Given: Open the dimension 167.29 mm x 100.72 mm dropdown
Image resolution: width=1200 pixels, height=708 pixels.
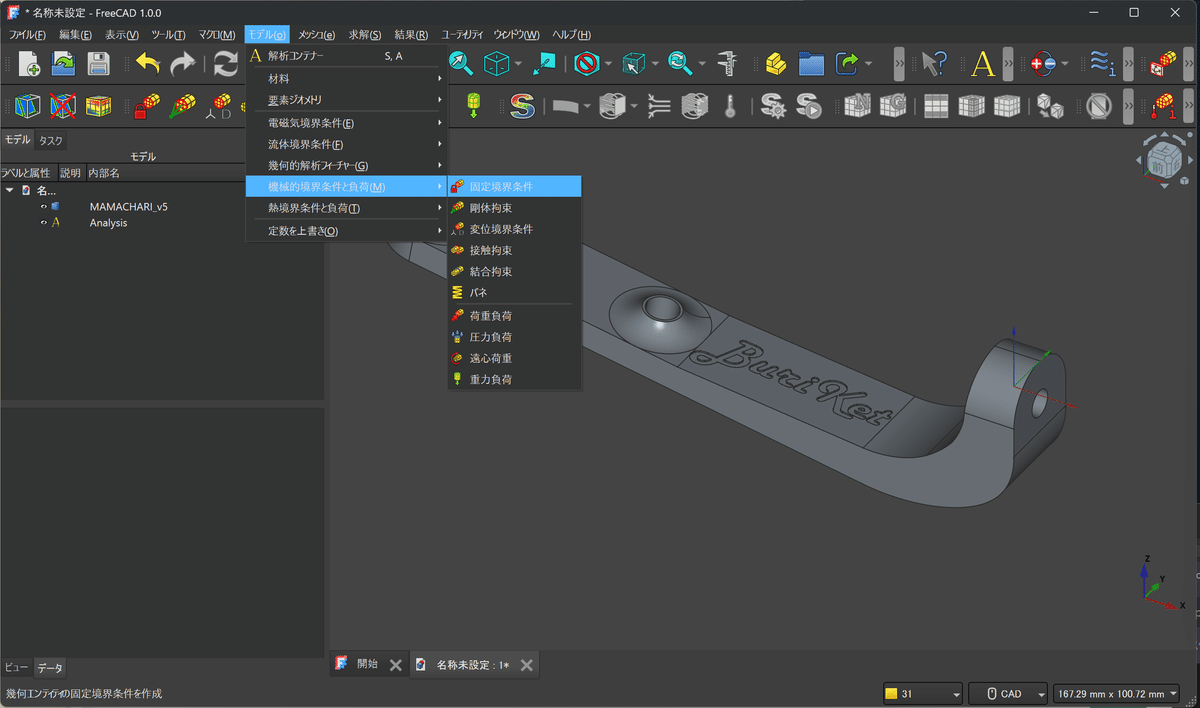Looking at the screenshot, I should (x=1117, y=694).
